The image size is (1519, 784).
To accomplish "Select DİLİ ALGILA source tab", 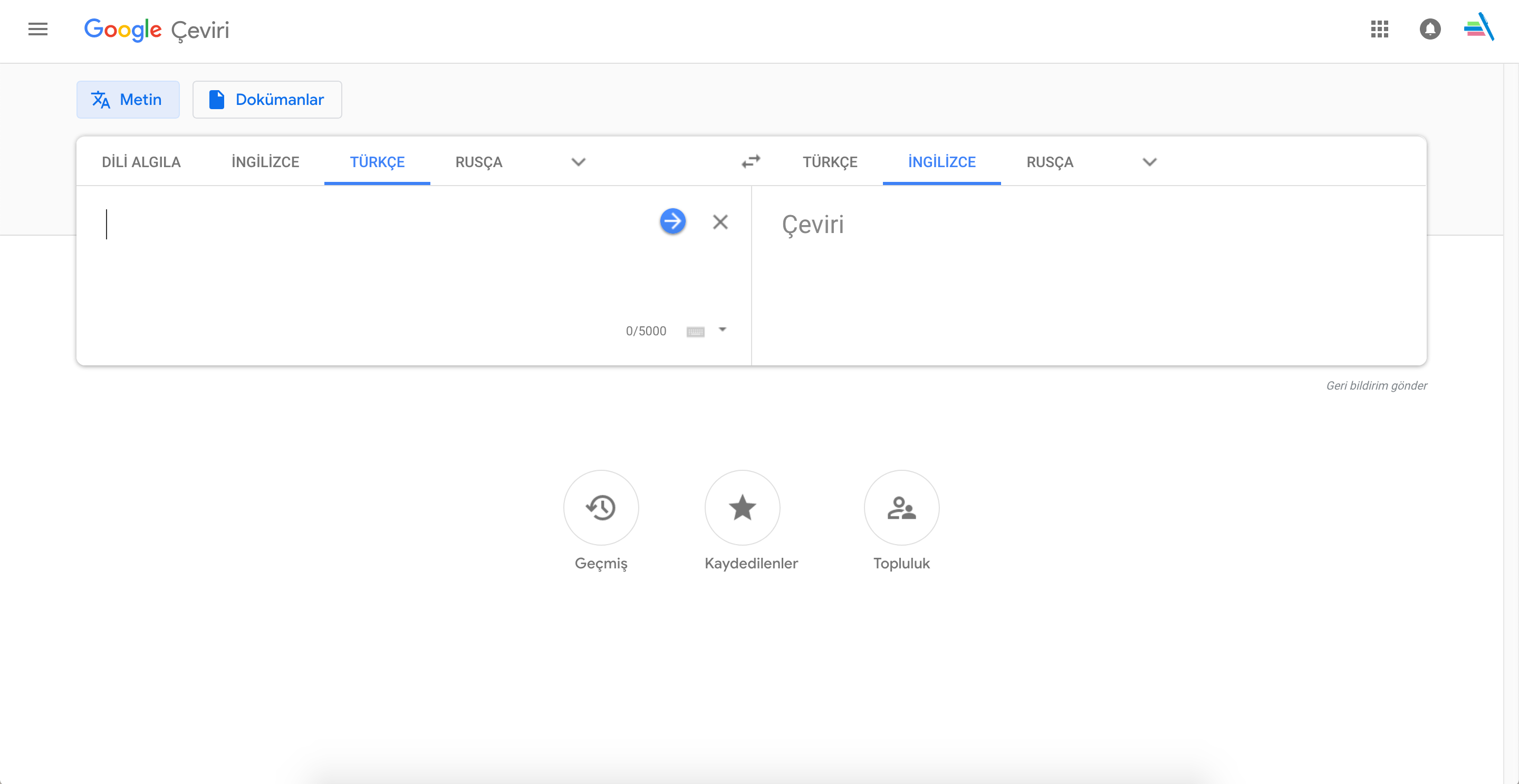I will coord(141,162).
